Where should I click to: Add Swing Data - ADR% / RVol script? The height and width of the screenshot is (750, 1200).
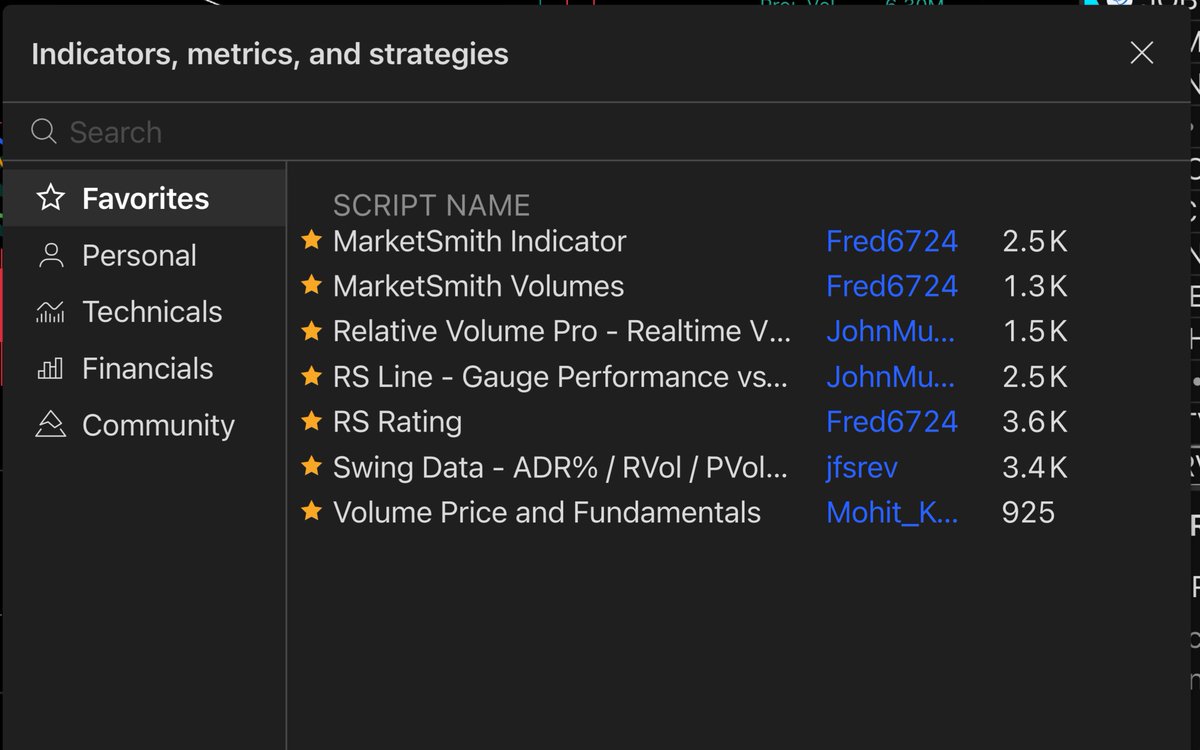click(x=560, y=467)
